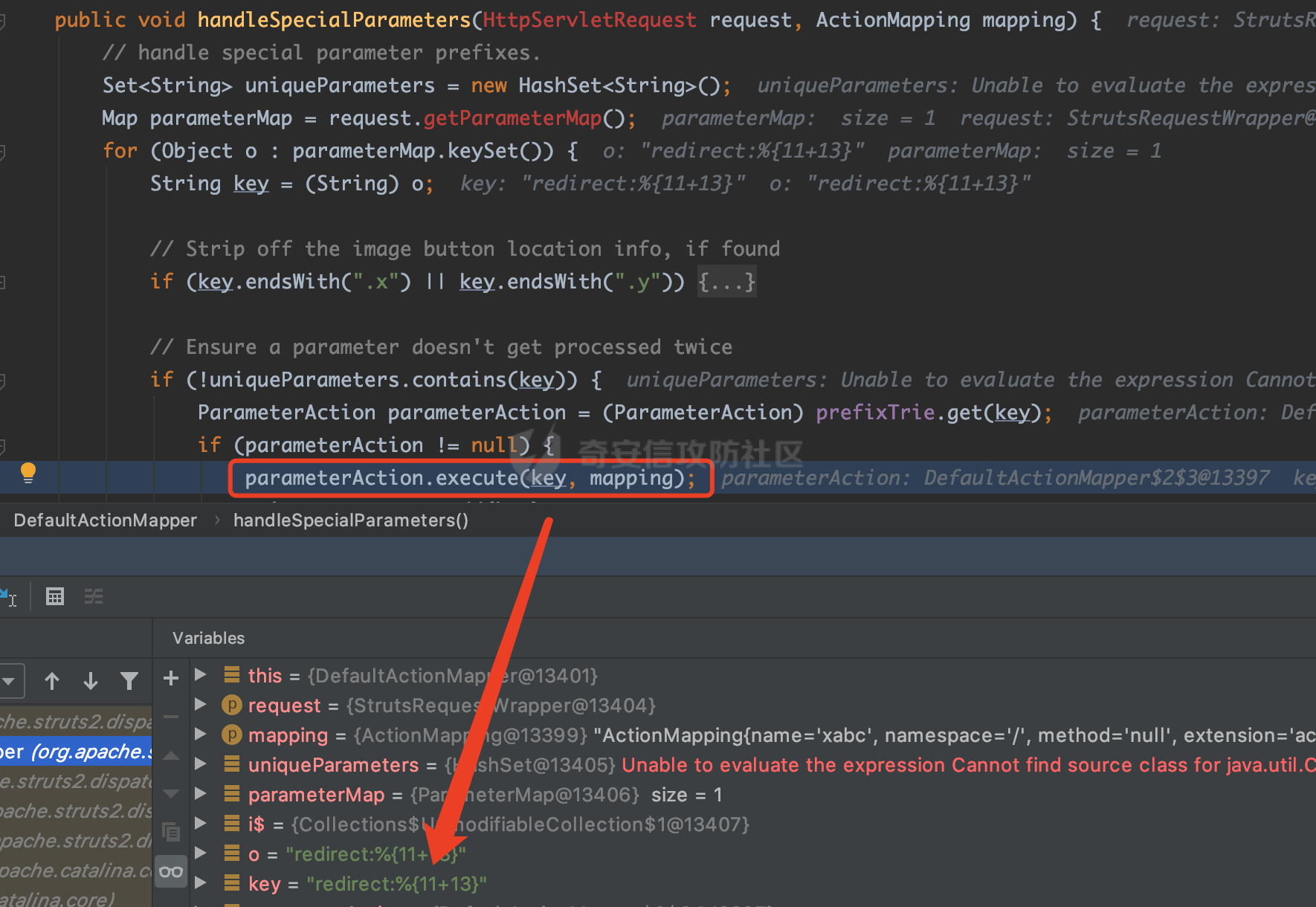Move to previous frame with up arrow
This screenshot has height=907, width=1316.
(52, 680)
